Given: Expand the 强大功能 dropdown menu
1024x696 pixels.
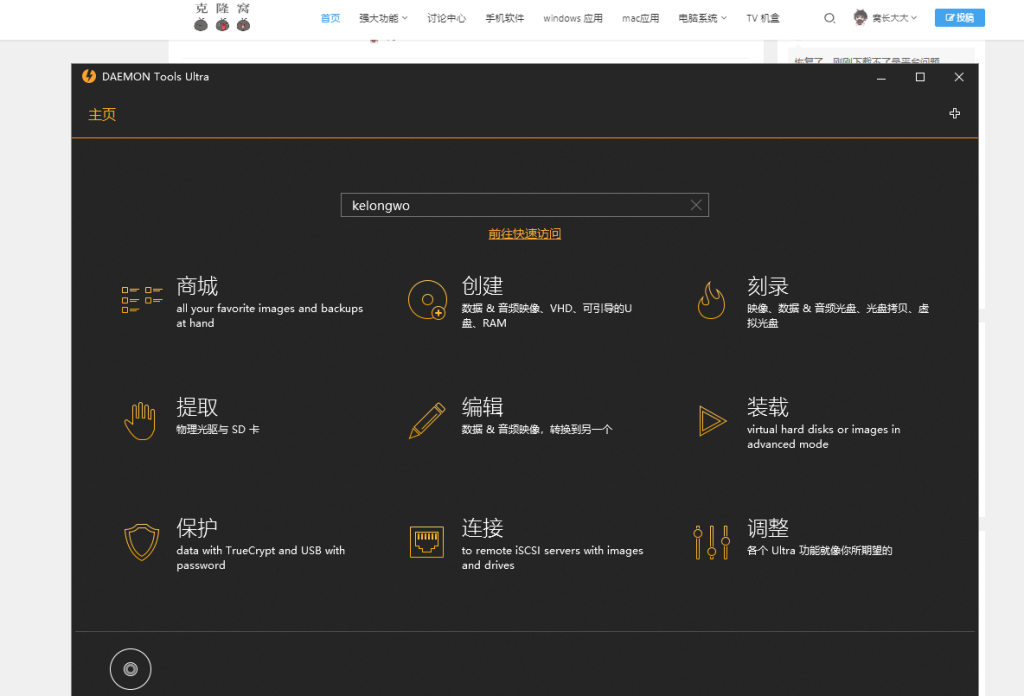Looking at the screenshot, I should pyautogui.click(x=383, y=18).
